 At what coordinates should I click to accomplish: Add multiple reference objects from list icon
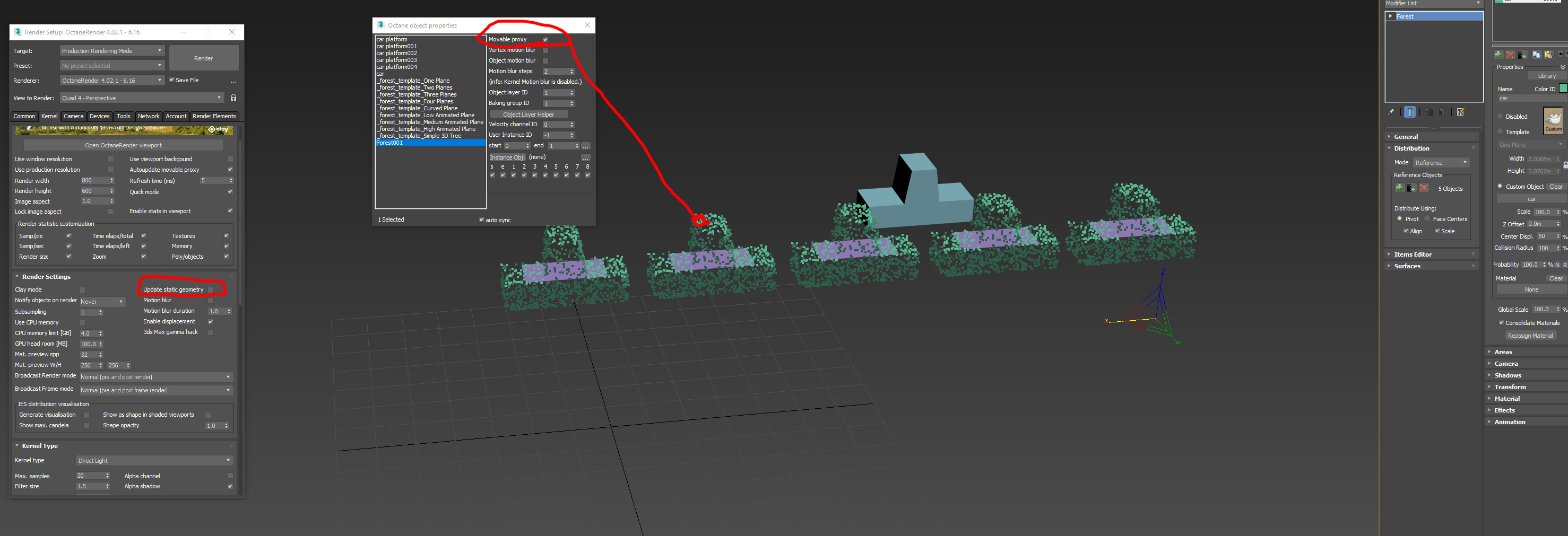click(x=1411, y=188)
